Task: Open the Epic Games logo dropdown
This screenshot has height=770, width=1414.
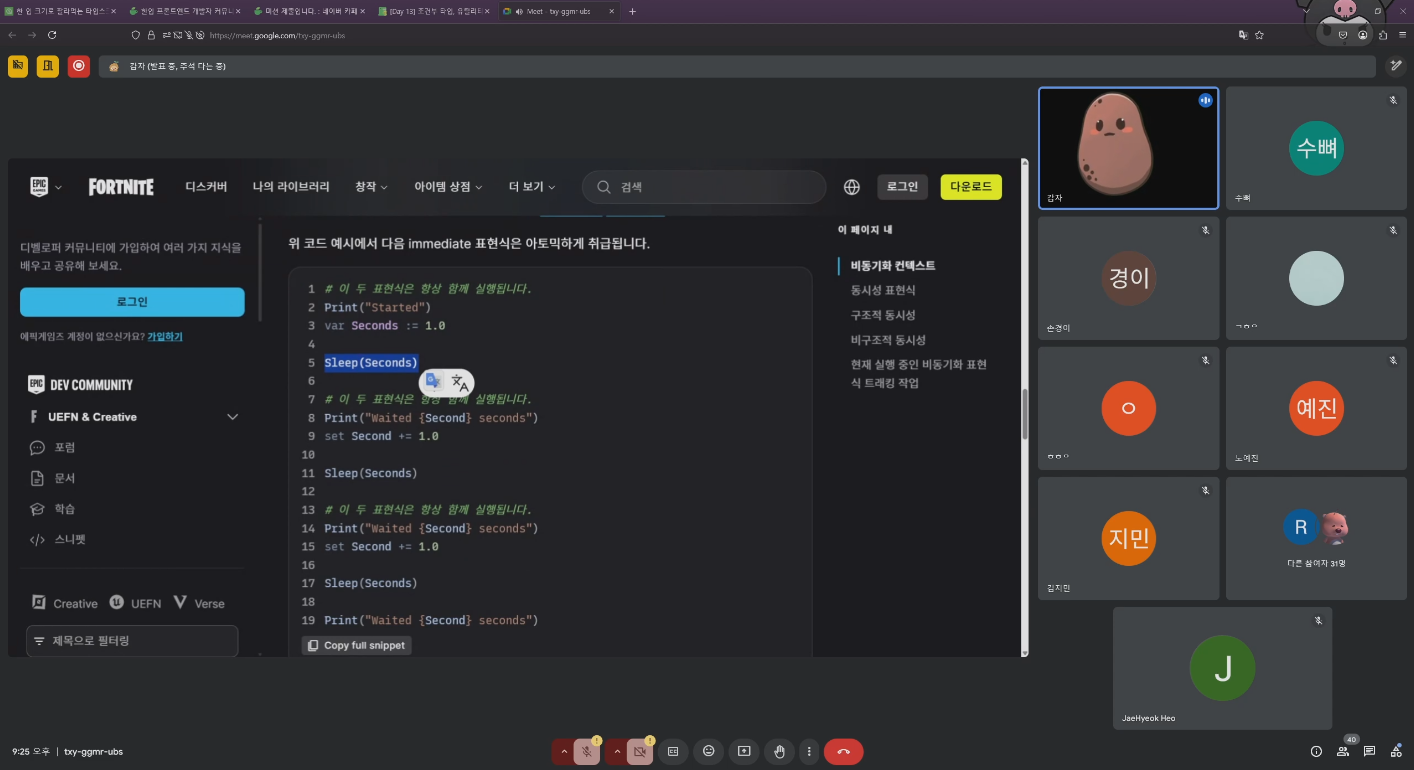Action: click(45, 187)
